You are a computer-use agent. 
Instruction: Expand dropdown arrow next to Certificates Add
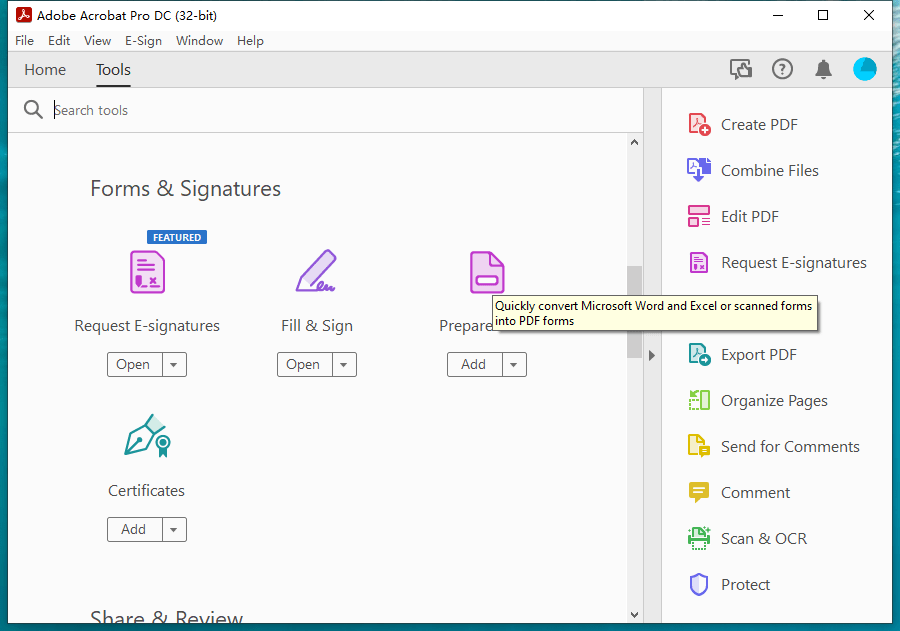click(174, 529)
